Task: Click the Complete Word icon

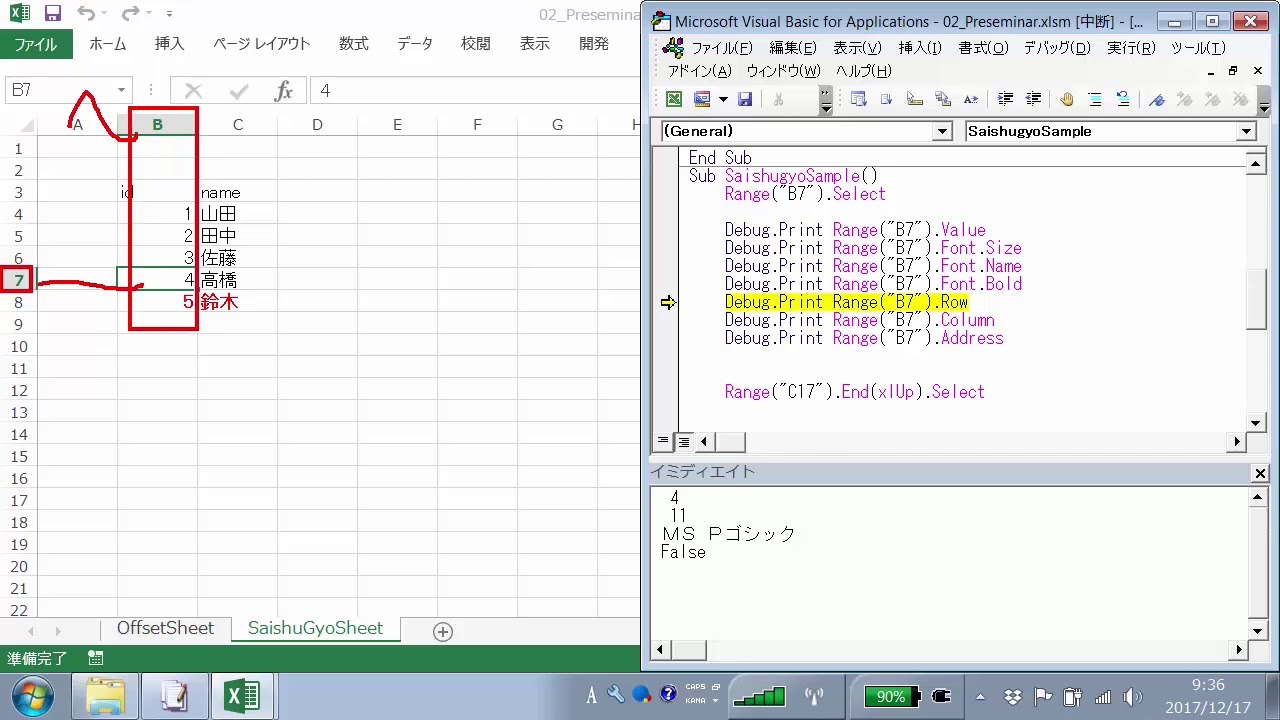Action: tap(971, 99)
